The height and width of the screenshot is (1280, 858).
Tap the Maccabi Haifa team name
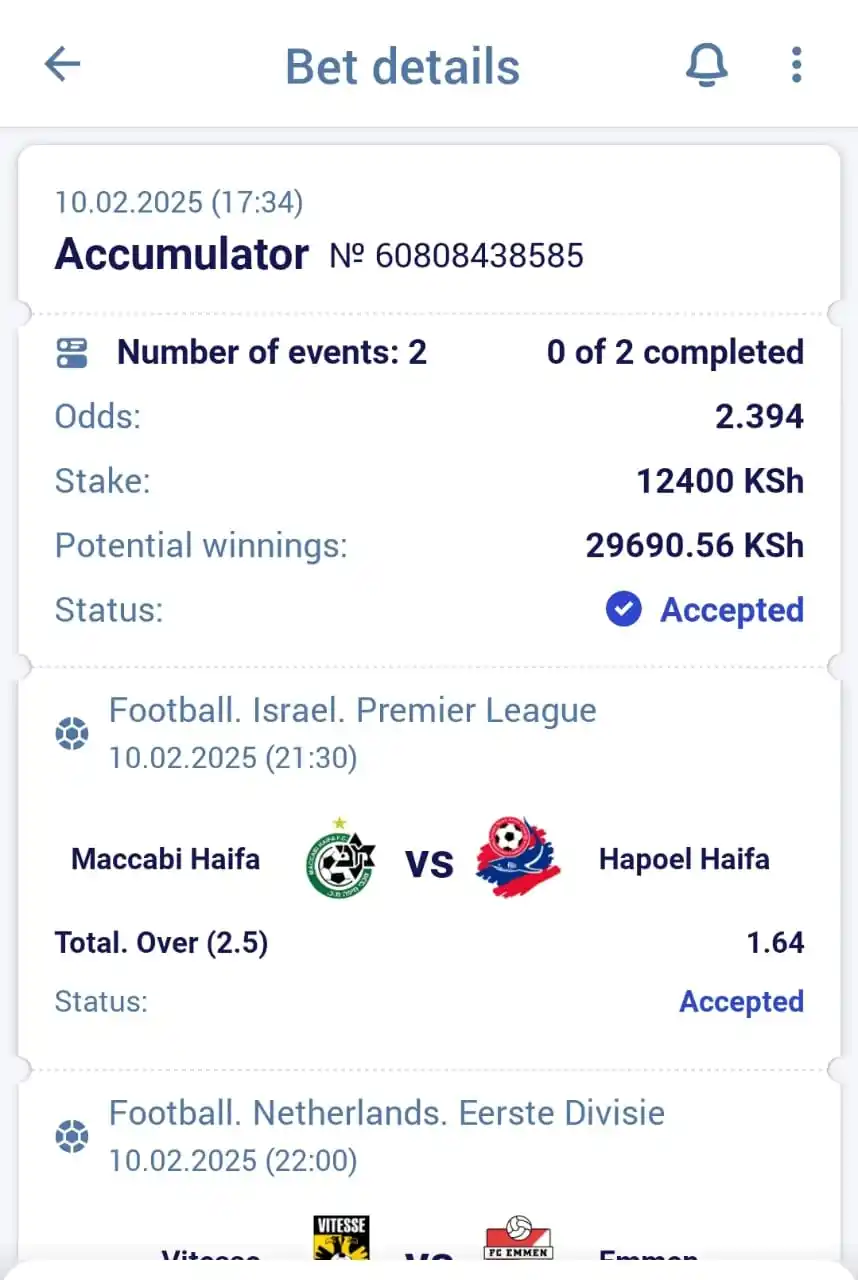click(x=166, y=859)
